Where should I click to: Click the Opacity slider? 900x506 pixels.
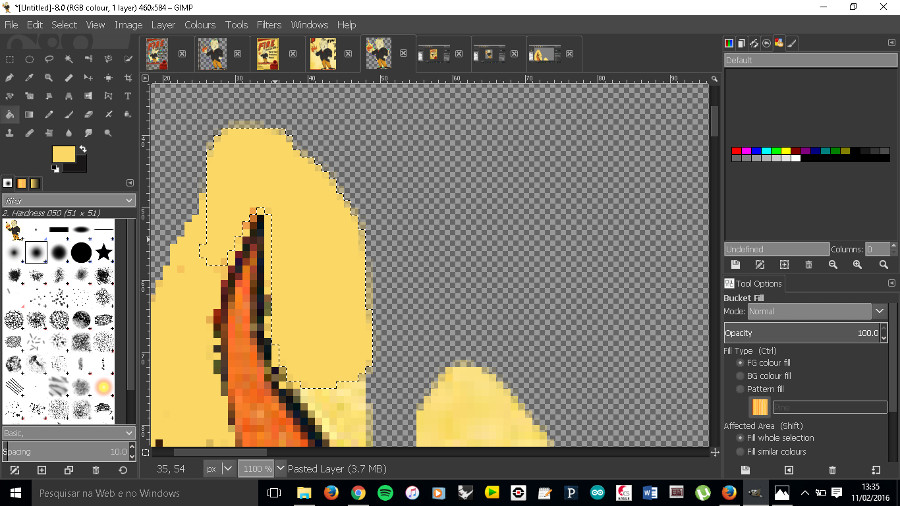pos(801,333)
